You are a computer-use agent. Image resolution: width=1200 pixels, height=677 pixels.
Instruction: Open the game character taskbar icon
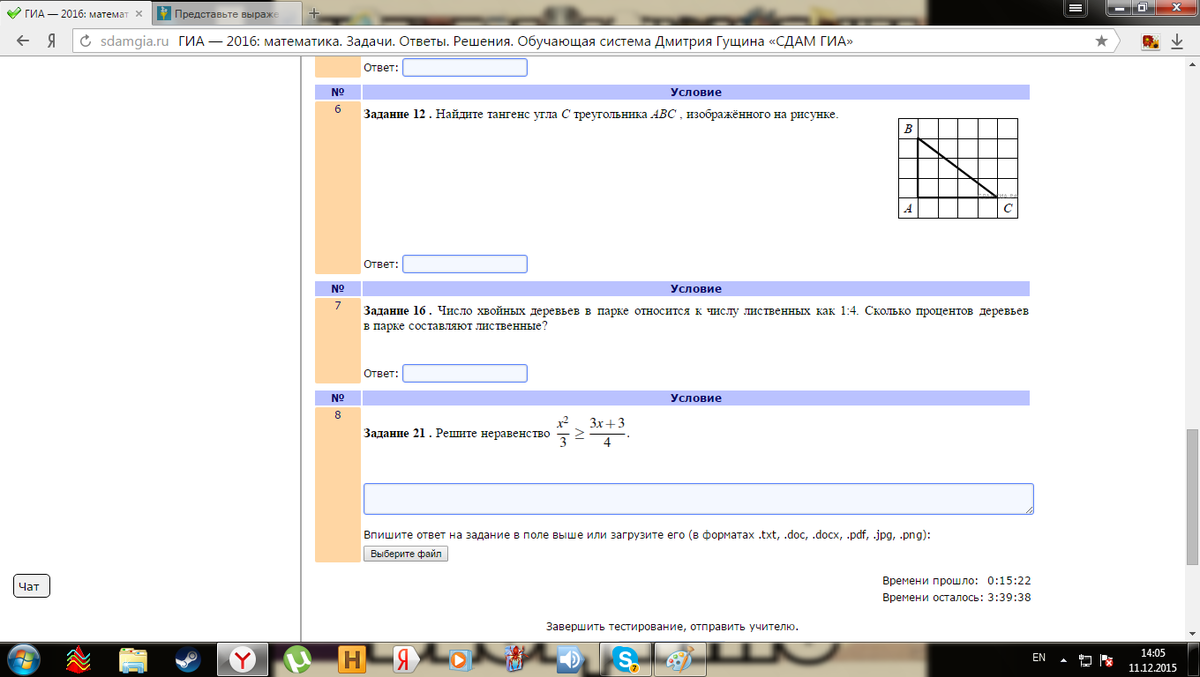pos(515,659)
